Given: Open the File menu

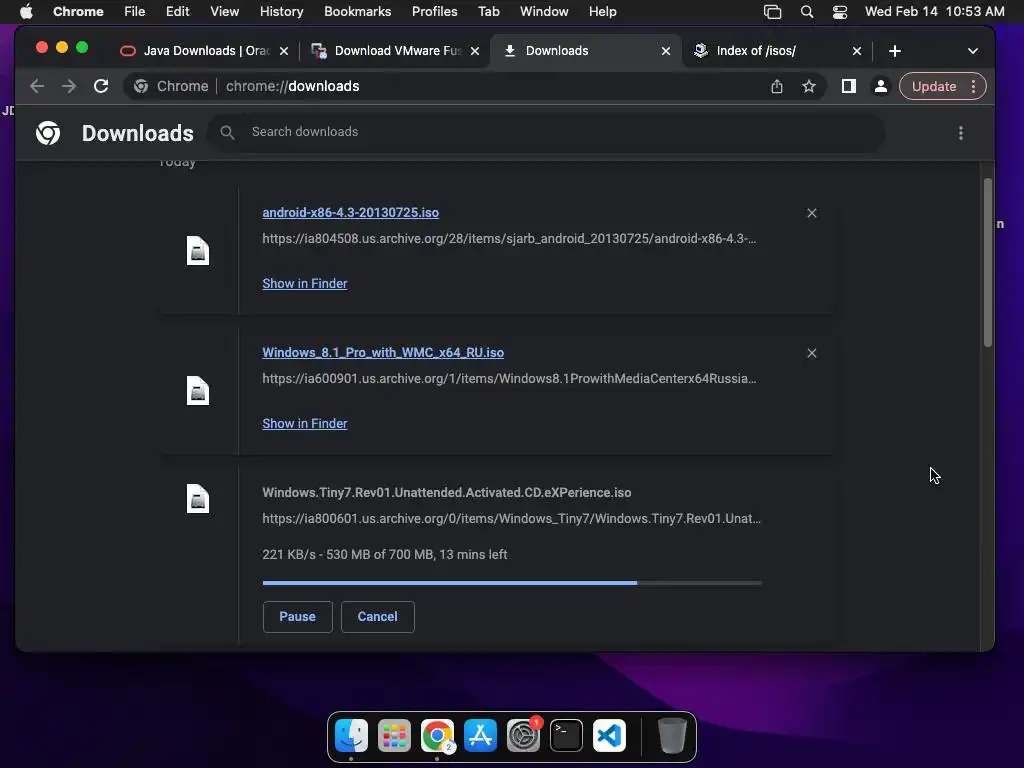Looking at the screenshot, I should point(135,12).
